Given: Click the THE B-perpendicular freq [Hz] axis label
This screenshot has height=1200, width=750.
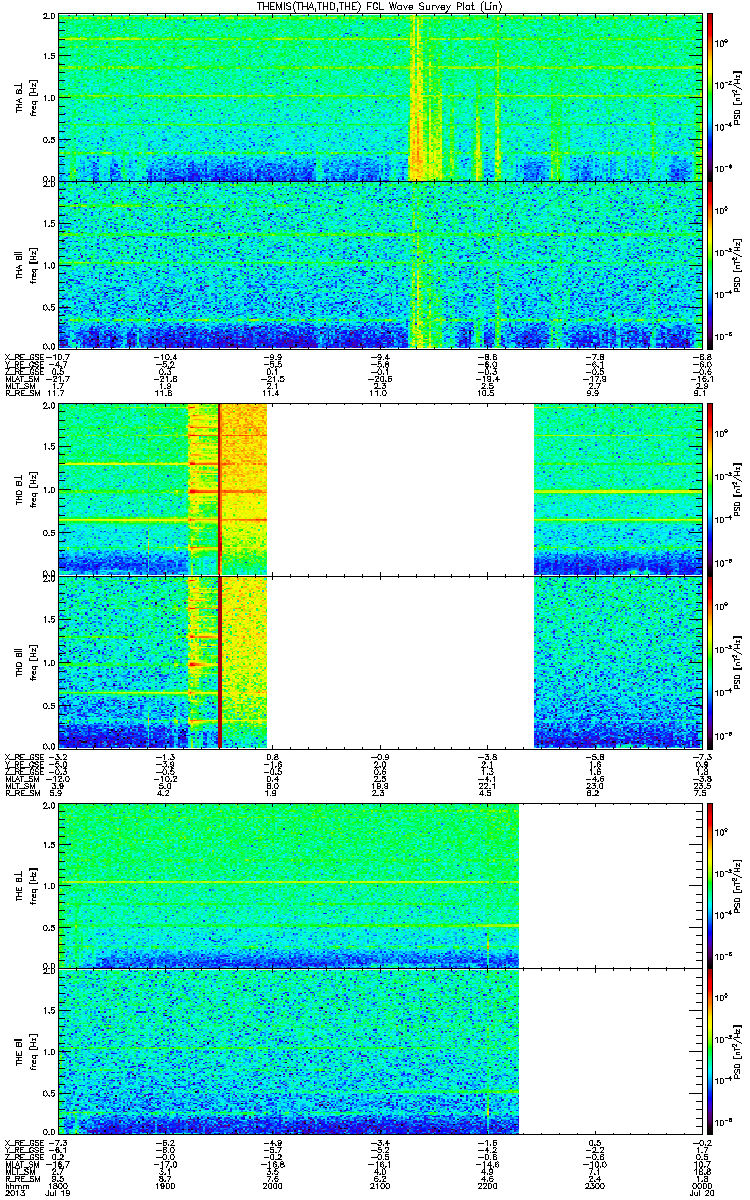Looking at the screenshot, I should tap(33, 885).
